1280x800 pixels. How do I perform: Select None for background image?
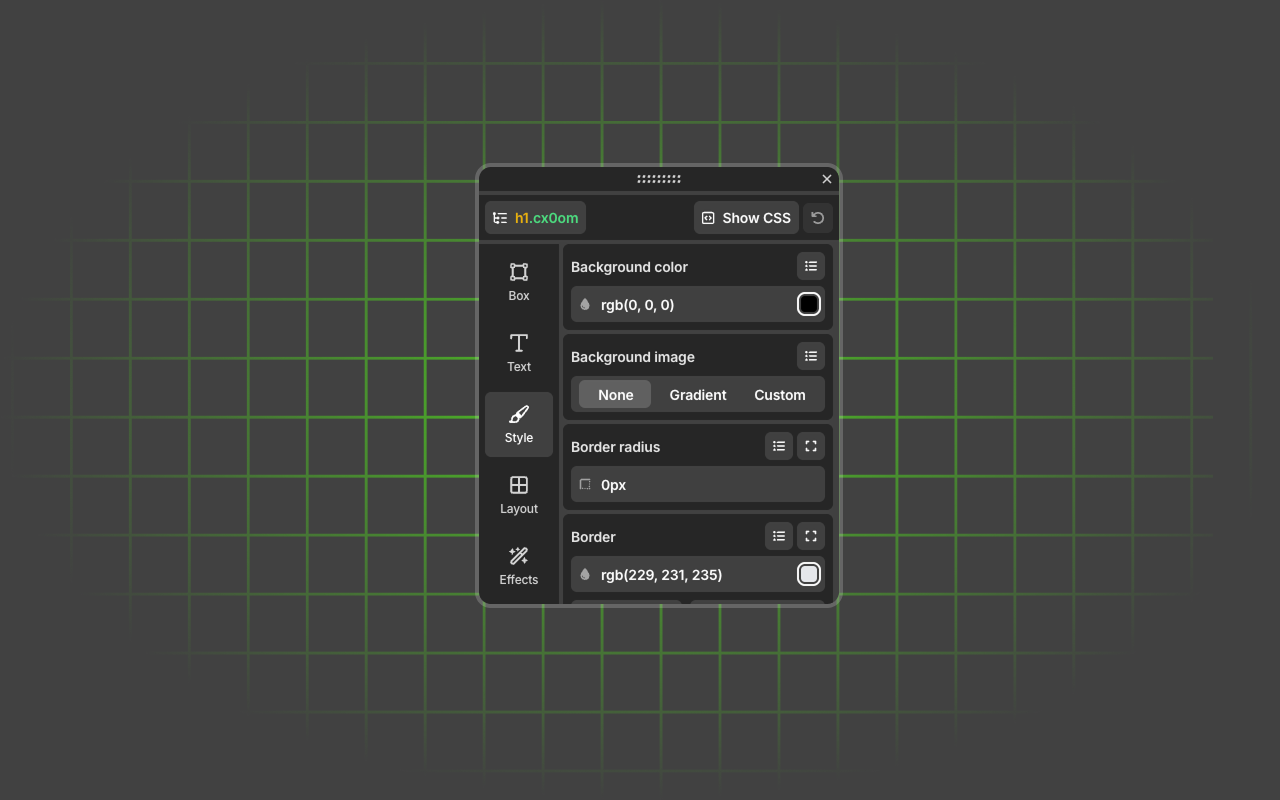tap(615, 395)
